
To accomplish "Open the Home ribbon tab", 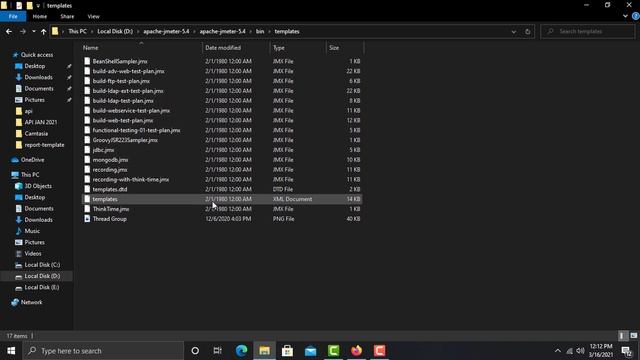I will (40, 16).
